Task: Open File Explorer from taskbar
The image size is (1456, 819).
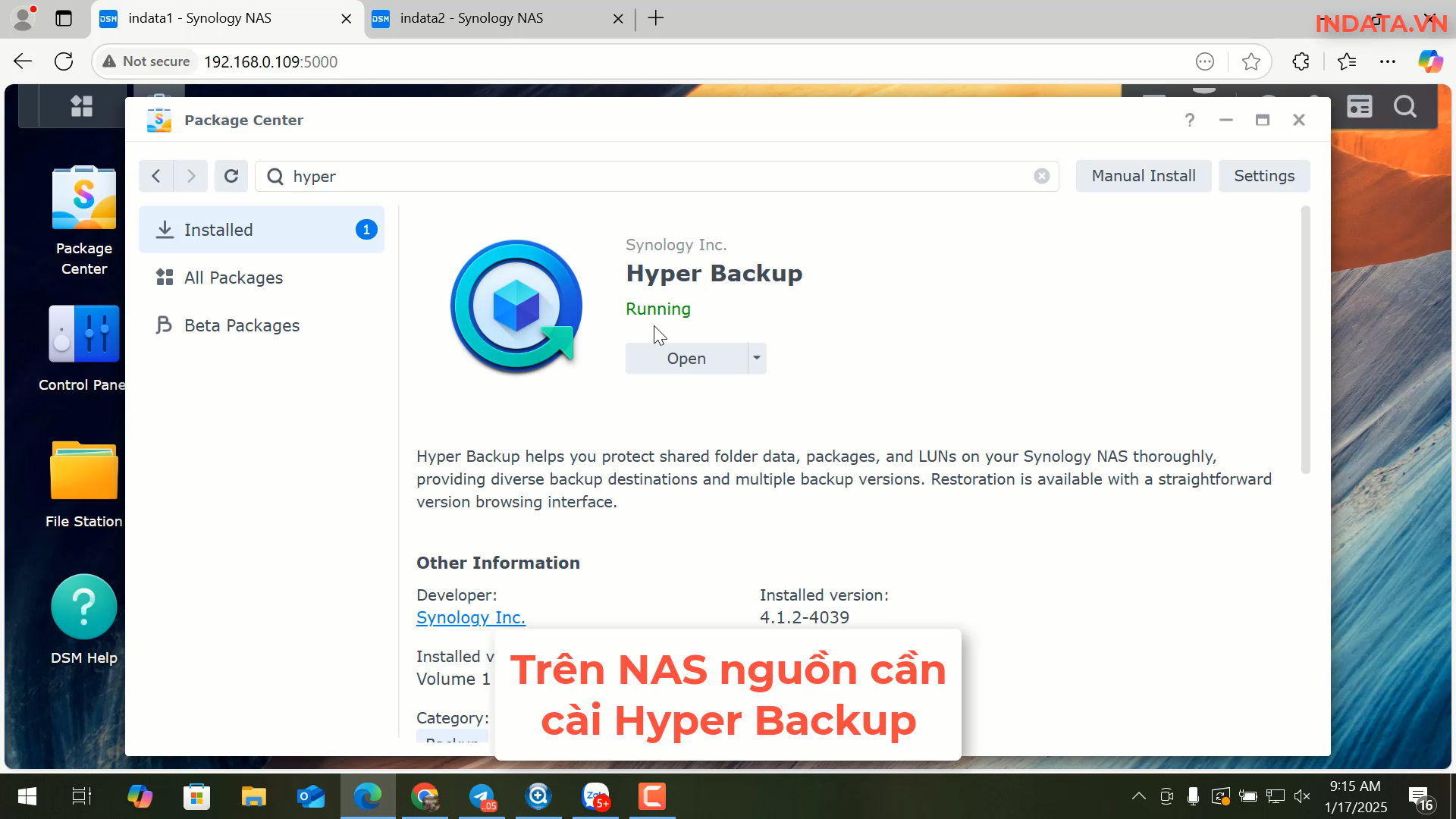Action: tap(253, 796)
